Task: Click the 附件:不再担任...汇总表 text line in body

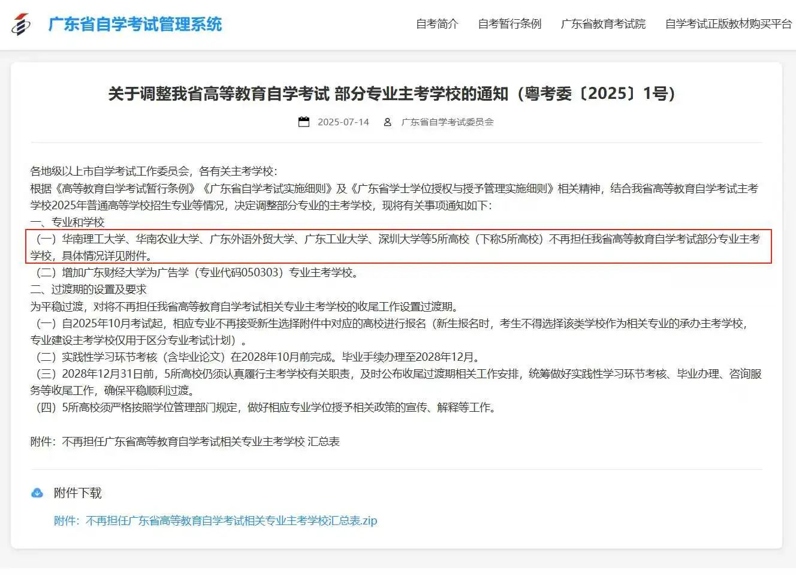Action: coord(185,441)
